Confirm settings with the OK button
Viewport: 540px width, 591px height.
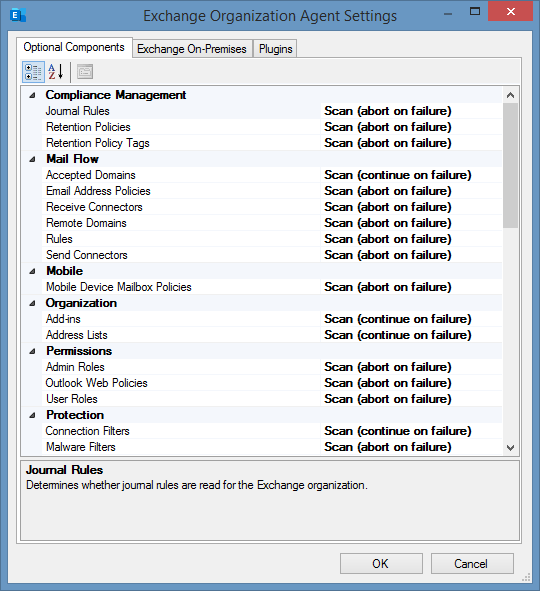pyautogui.click(x=381, y=563)
